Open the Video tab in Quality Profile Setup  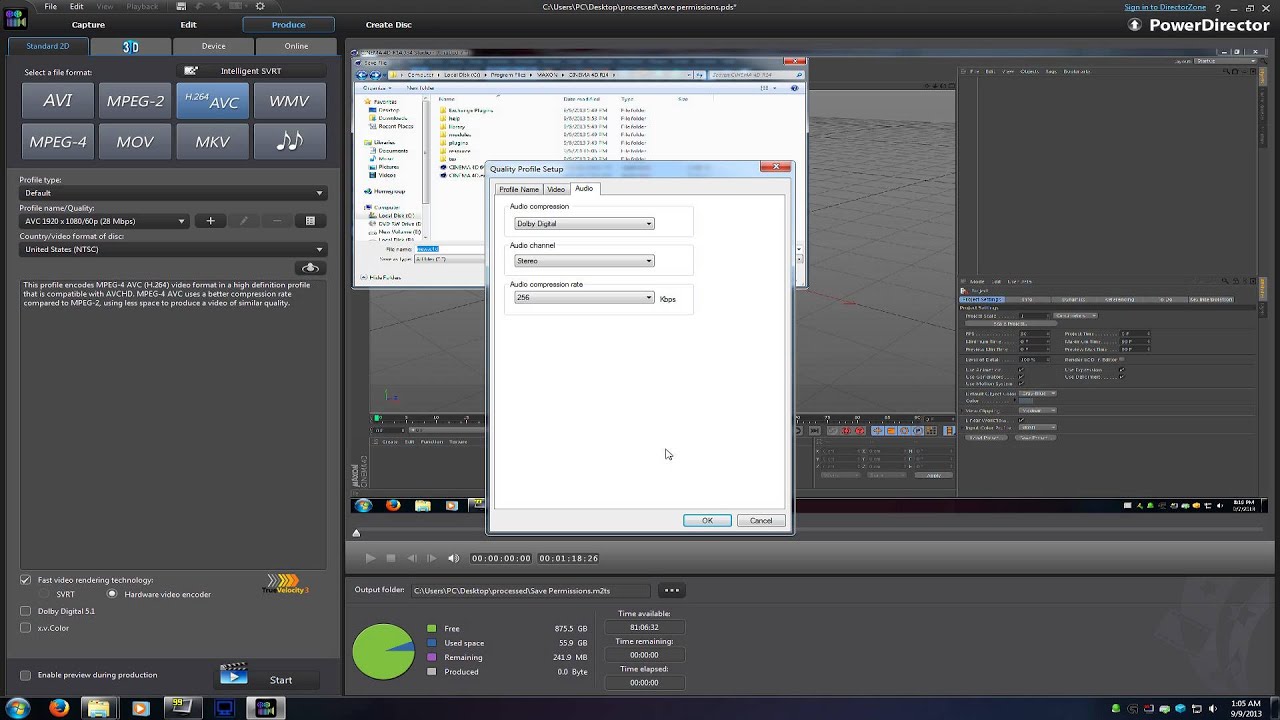[x=556, y=189]
